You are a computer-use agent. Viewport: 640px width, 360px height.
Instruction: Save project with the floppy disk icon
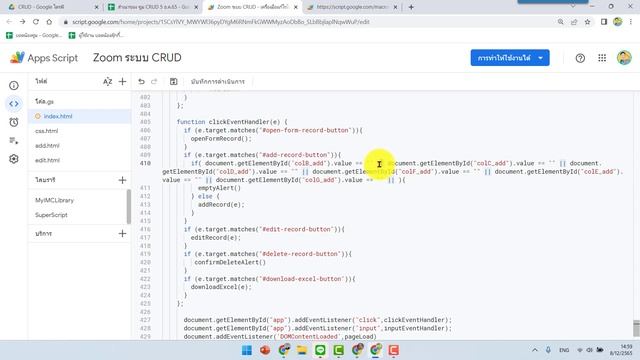tap(173, 82)
